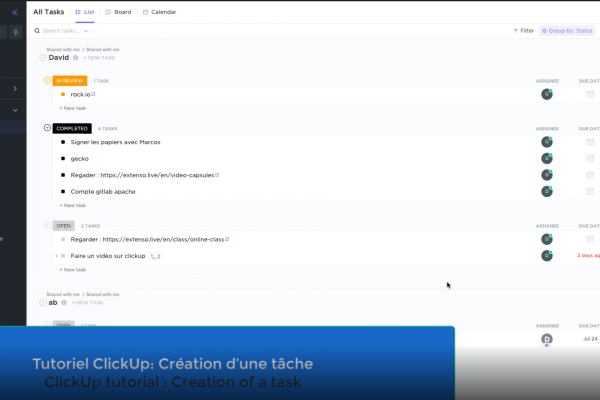This screenshot has width=600, height=400.
Task: Open Group by: Status selector
Action: 567,31
